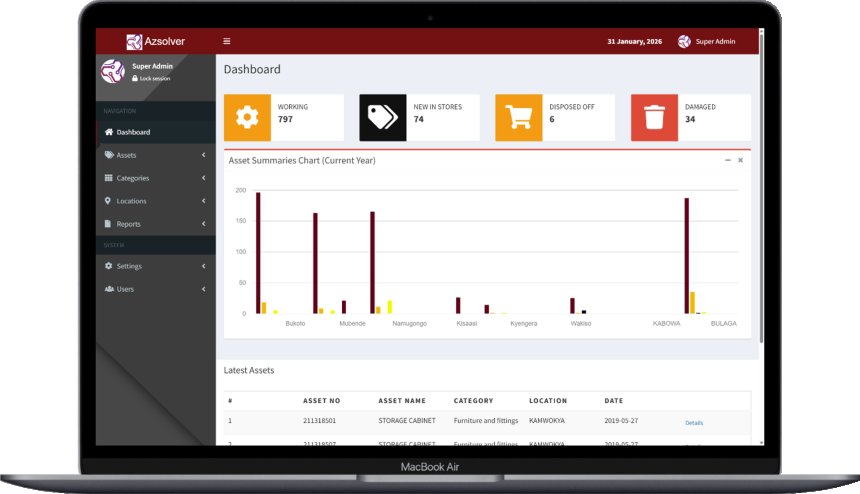Click the 2019-05-27 date in row 1
Viewport: 860px width, 494px height.
(621, 421)
